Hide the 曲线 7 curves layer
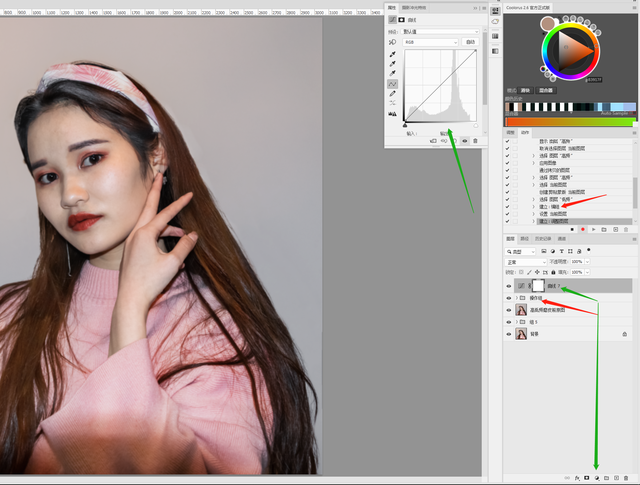The image size is (640, 485). pyautogui.click(x=509, y=286)
